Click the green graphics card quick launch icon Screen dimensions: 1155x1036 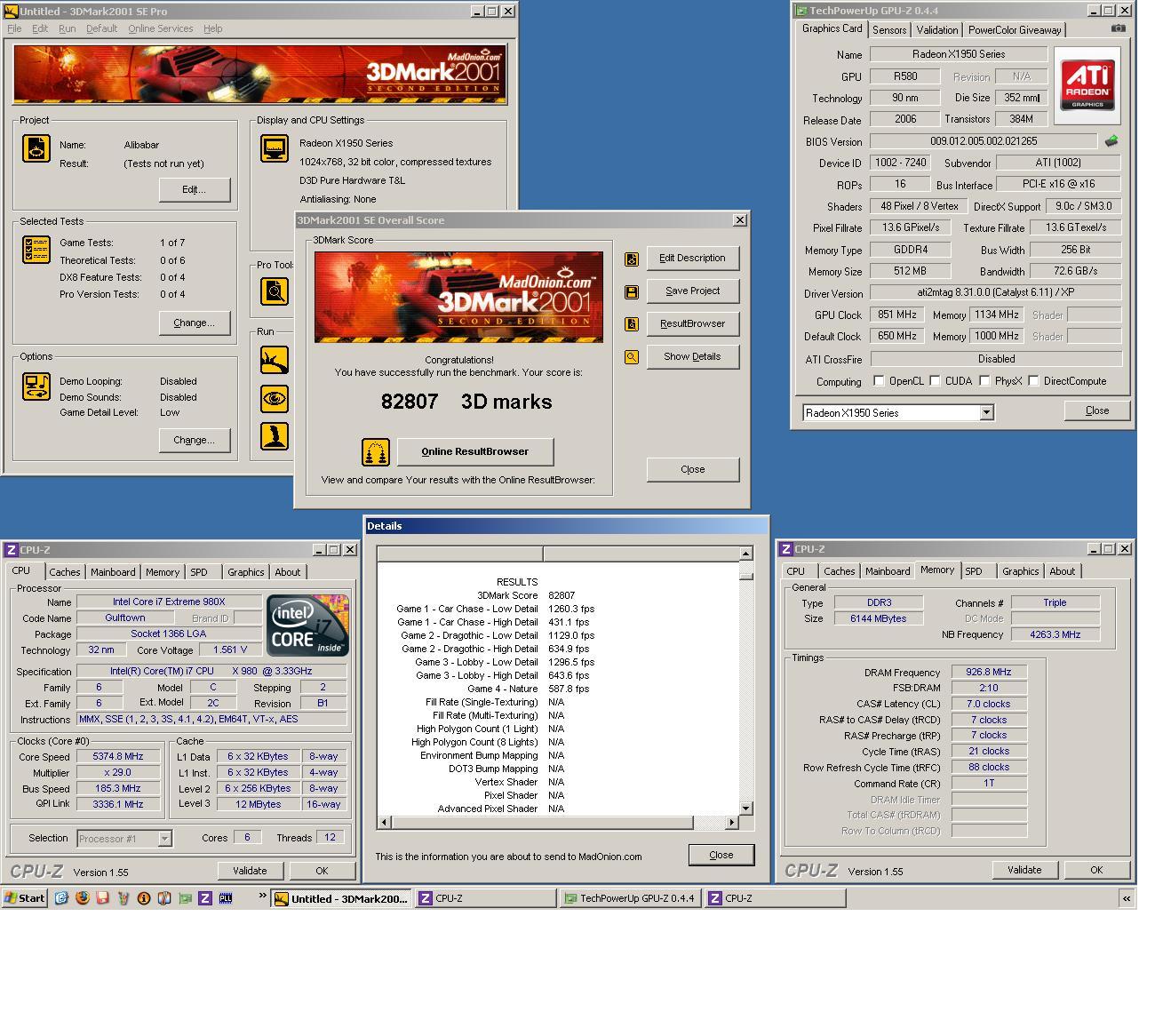185,898
